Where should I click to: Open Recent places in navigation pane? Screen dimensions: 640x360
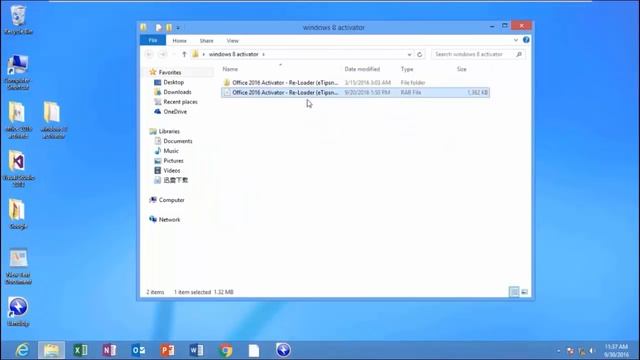[180, 102]
